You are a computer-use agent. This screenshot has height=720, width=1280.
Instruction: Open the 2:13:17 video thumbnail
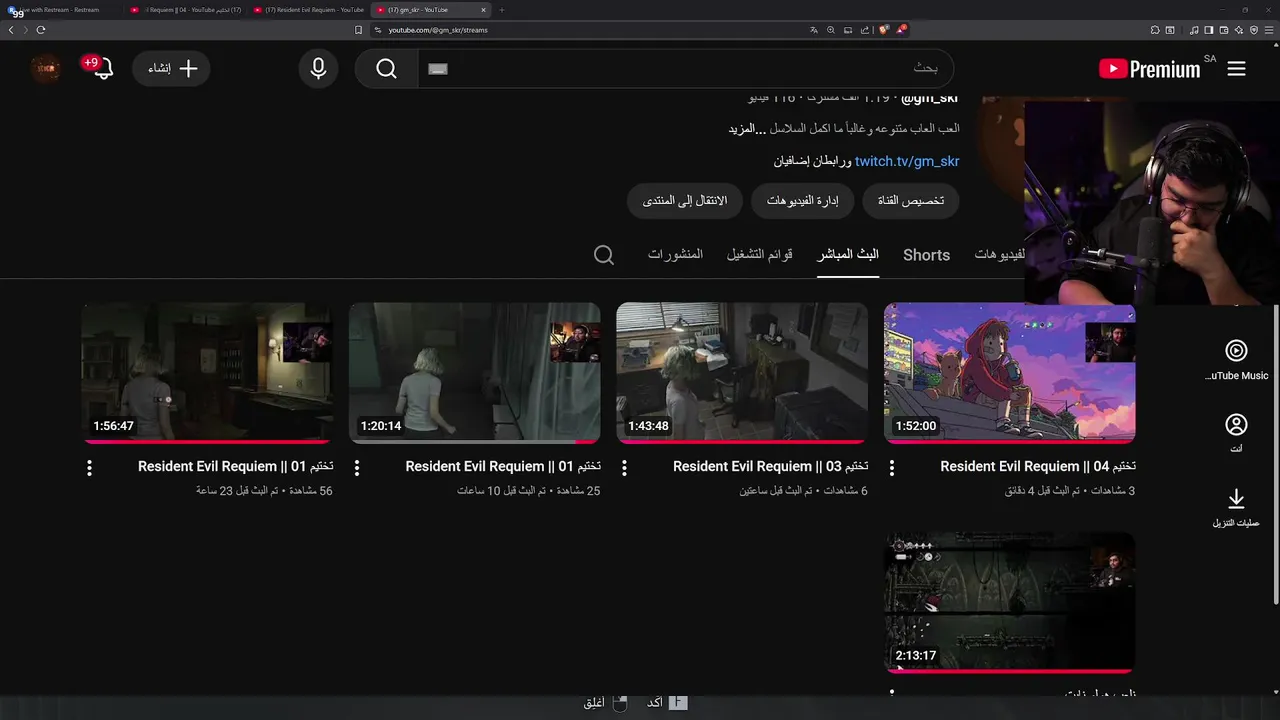tap(1010, 602)
